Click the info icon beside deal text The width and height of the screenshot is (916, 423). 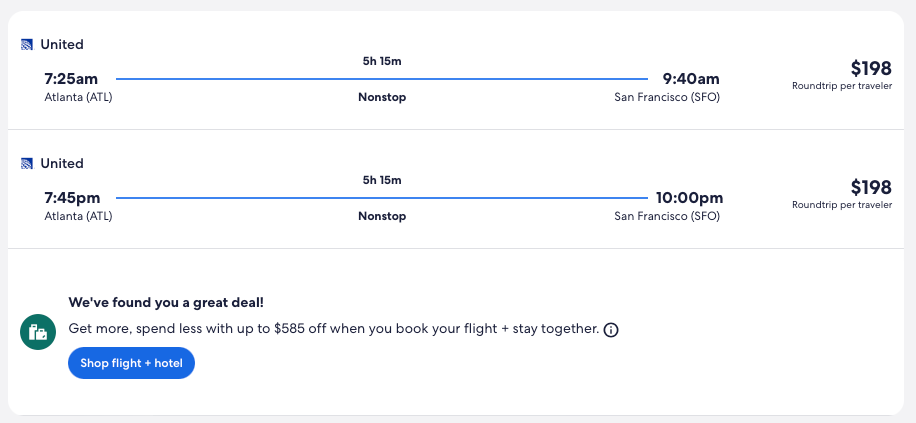point(611,330)
